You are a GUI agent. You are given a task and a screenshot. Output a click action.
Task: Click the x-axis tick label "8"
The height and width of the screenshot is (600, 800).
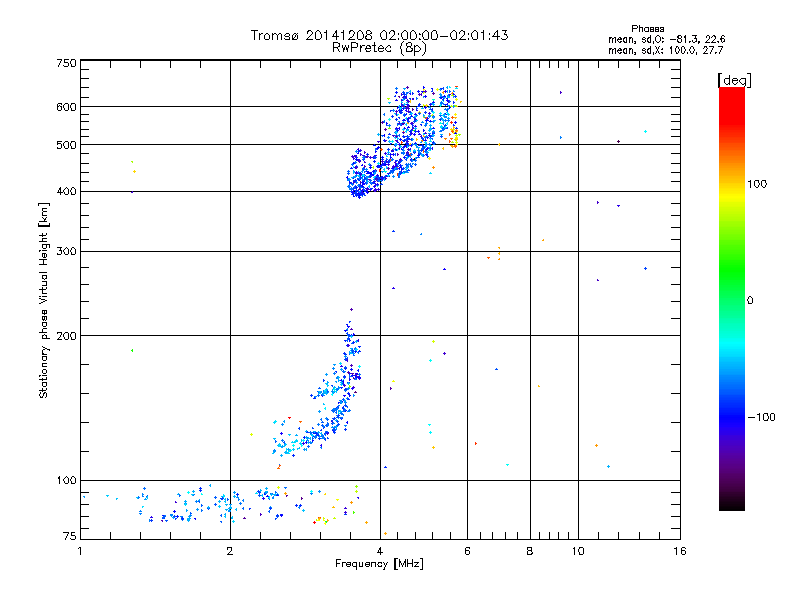[530, 551]
